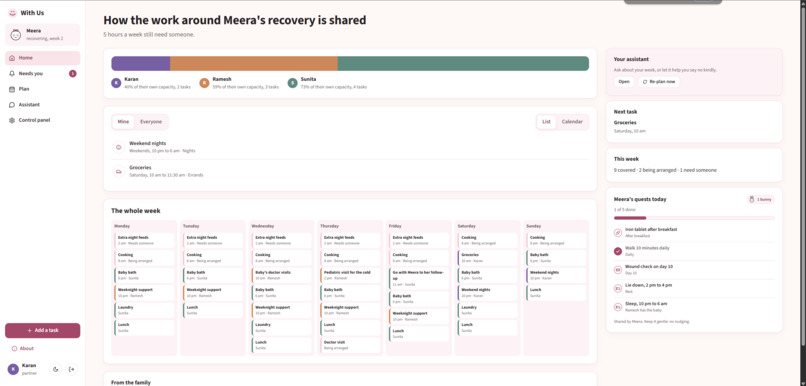This screenshot has width=806, height=386.
Task: Click Karan's purple segment in workload bar
Action: coord(141,64)
